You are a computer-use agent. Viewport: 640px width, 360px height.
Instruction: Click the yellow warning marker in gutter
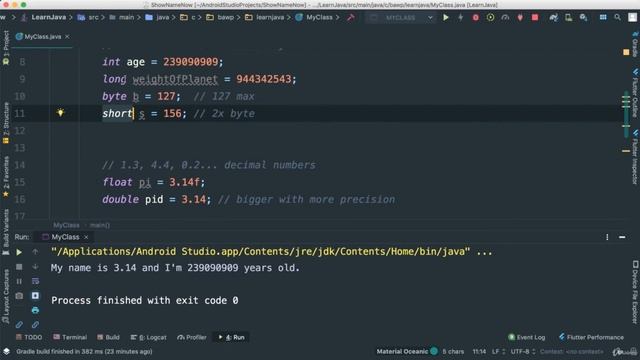[626, 52]
